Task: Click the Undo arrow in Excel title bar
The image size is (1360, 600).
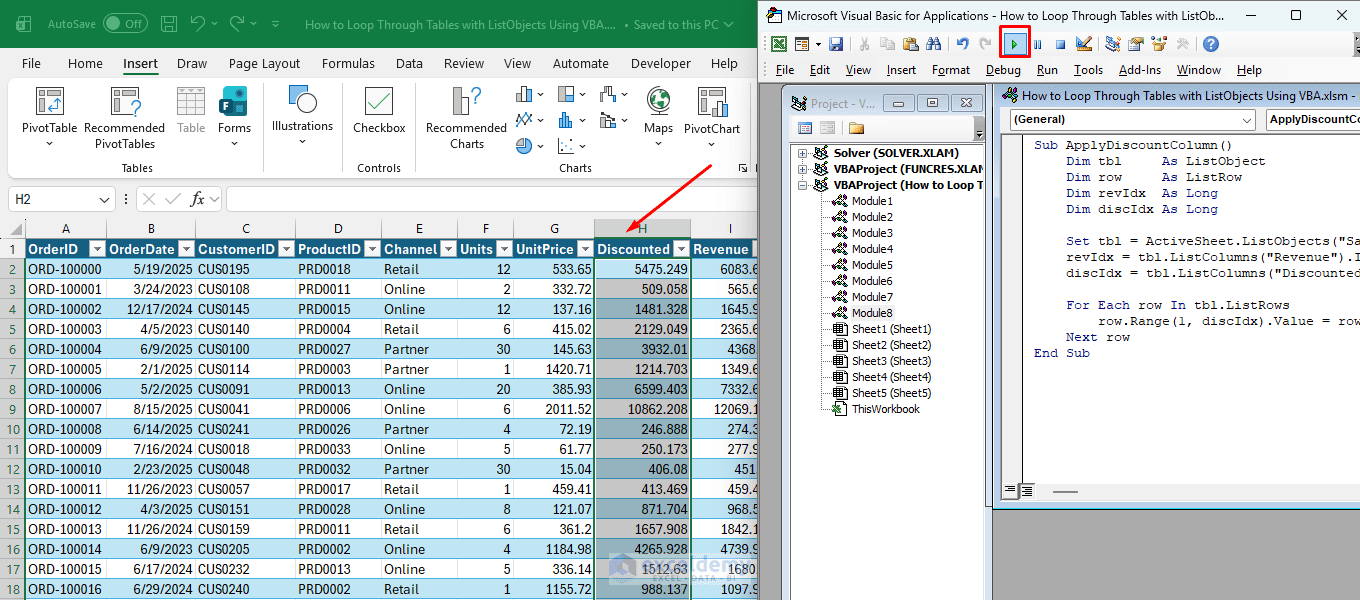Action: 198,23
